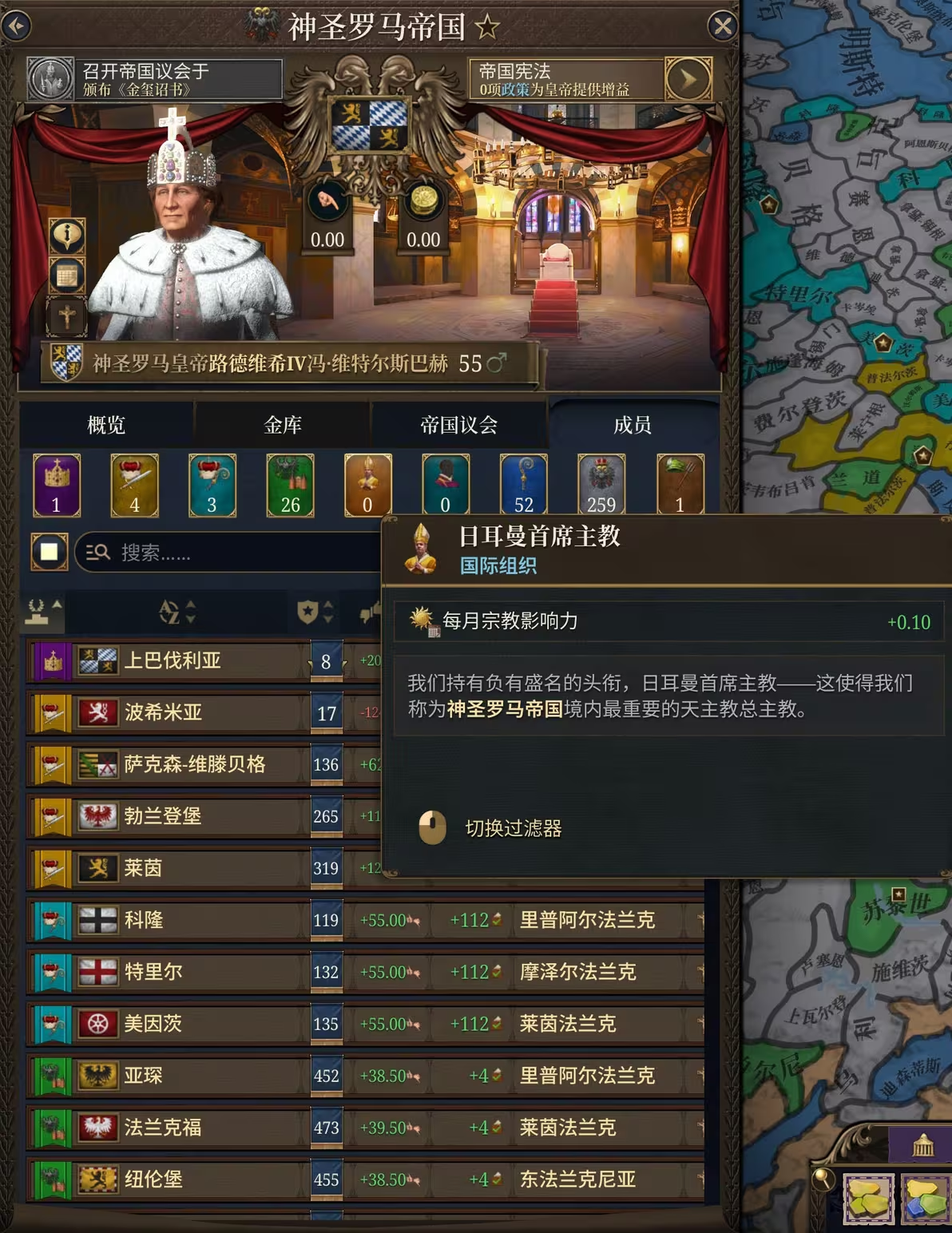Sort members by rank column arrow
The image size is (952, 1233).
coord(43,613)
